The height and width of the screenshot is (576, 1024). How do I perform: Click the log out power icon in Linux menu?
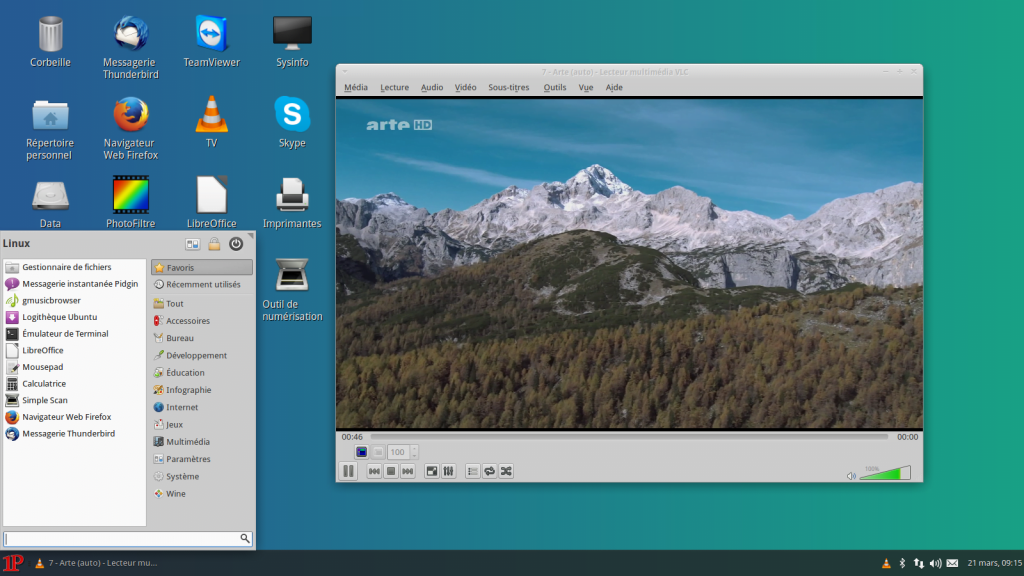point(236,244)
